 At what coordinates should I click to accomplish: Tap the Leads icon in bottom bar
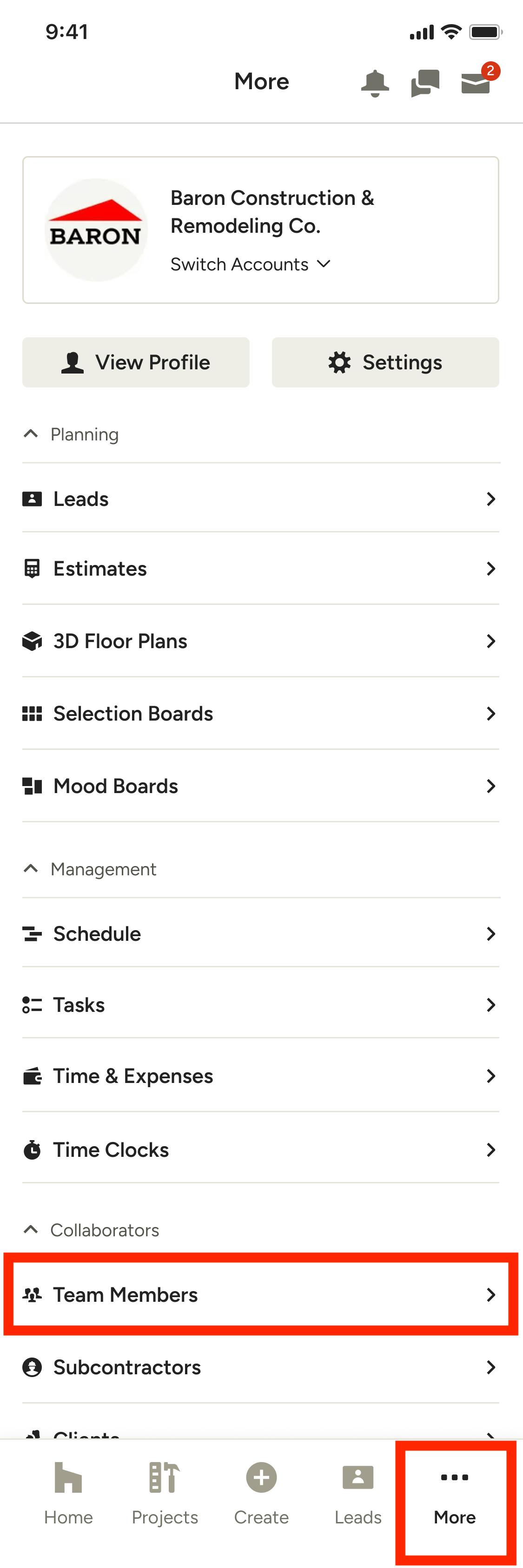tap(358, 1477)
